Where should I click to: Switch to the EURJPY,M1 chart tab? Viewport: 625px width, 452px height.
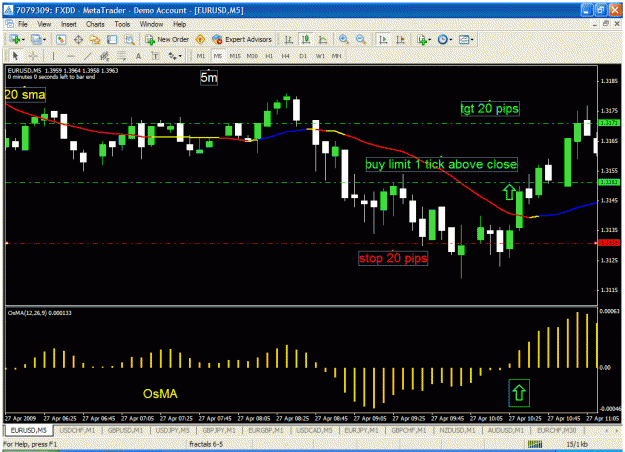click(361, 430)
